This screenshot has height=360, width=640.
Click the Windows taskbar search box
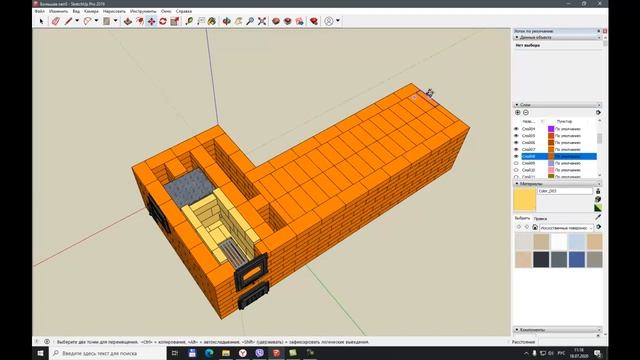108,353
